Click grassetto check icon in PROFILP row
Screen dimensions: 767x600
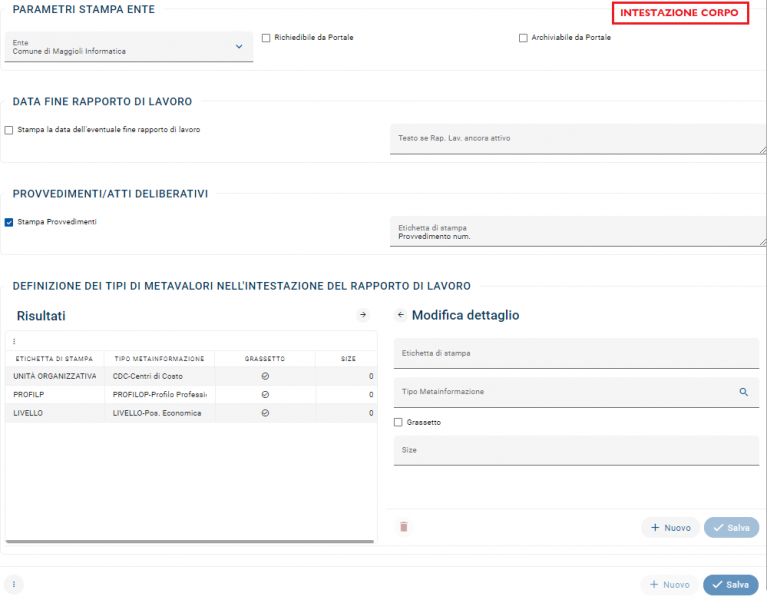(x=265, y=395)
